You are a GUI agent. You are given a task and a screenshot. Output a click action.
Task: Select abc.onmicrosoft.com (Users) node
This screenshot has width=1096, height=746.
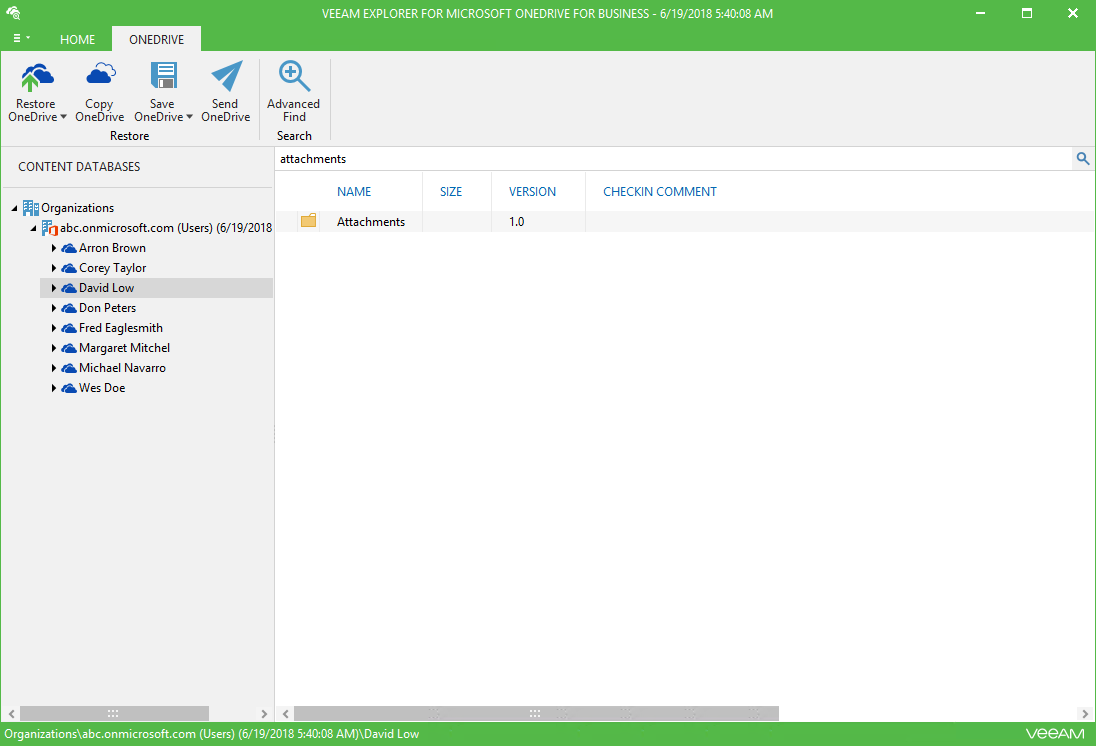click(x=166, y=228)
